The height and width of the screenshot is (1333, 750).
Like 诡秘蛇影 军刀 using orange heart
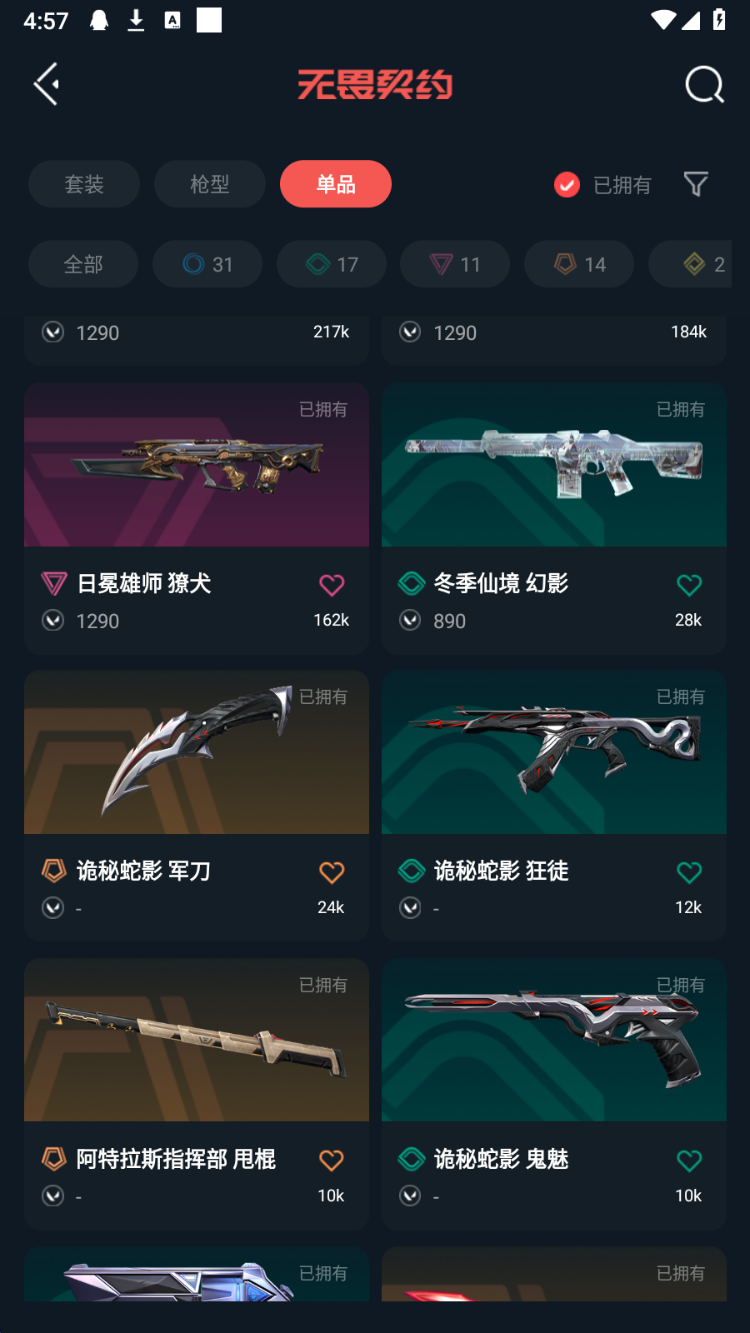pos(331,872)
